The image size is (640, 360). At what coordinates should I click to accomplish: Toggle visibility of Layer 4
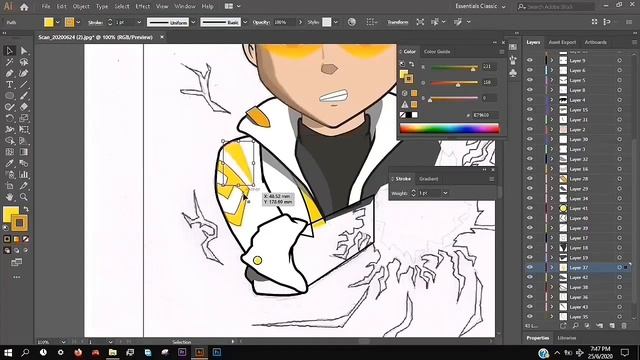click(x=530, y=100)
